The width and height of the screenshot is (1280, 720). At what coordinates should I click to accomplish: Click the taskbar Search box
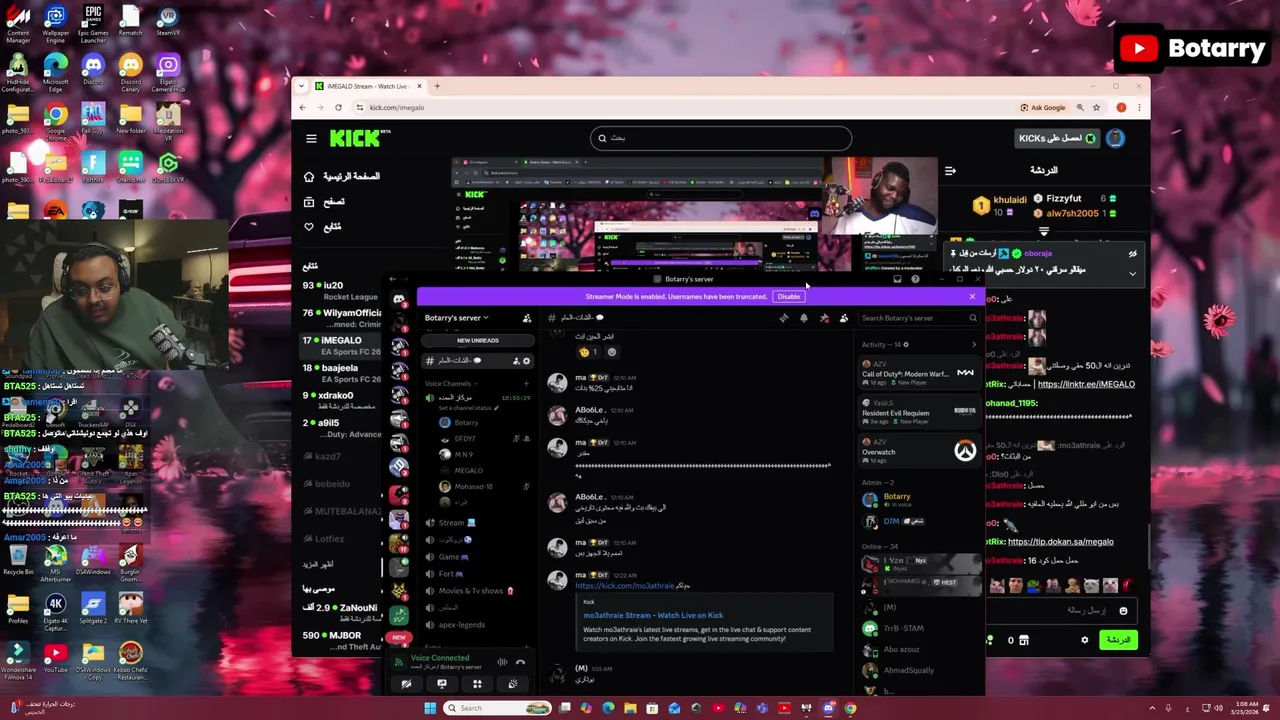click(498, 708)
